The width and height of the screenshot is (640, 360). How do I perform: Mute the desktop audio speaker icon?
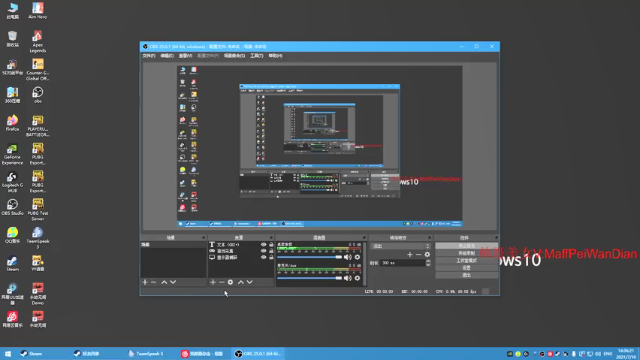coord(347,257)
